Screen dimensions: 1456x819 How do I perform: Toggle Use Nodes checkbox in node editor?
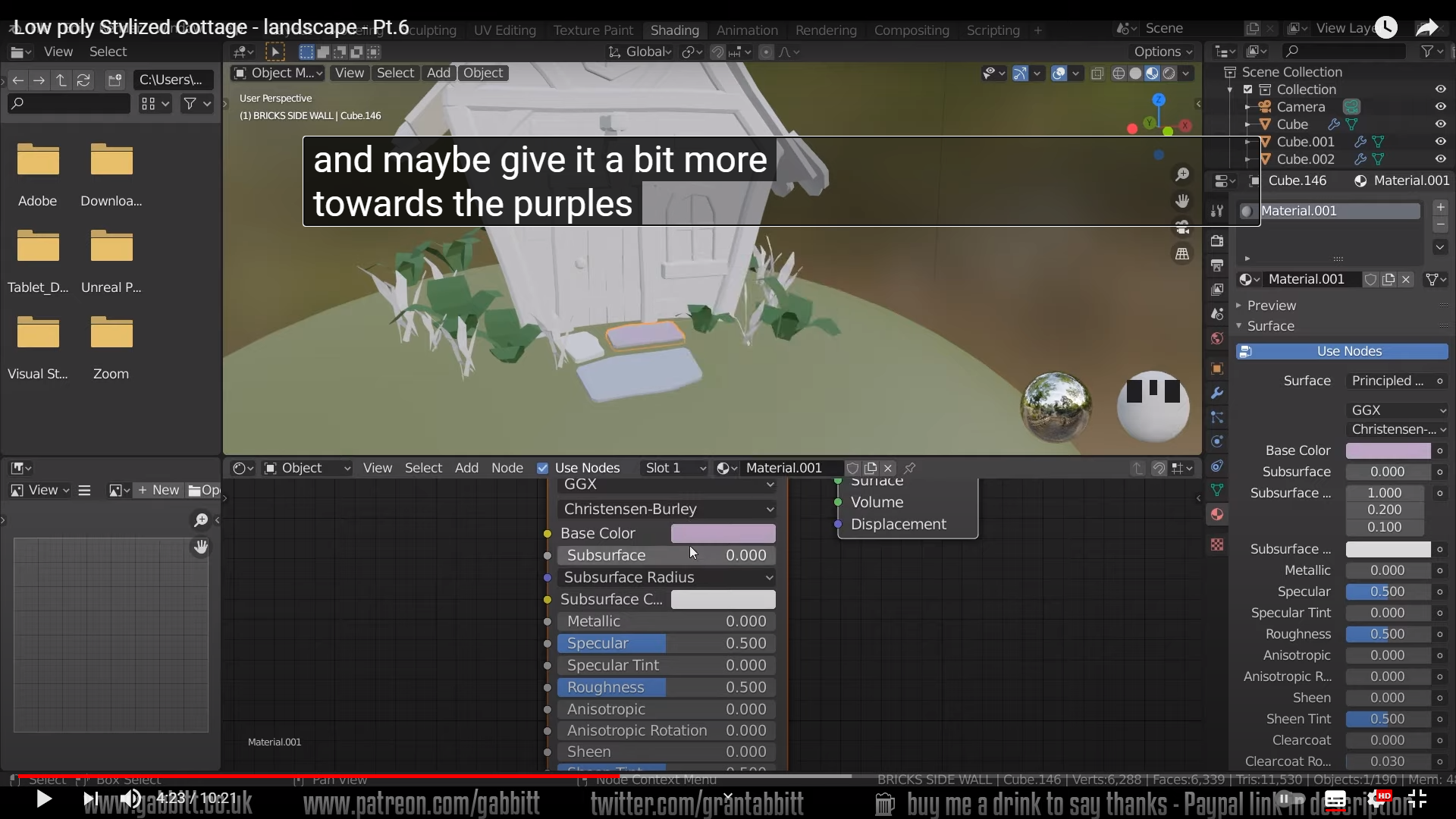tap(542, 468)
